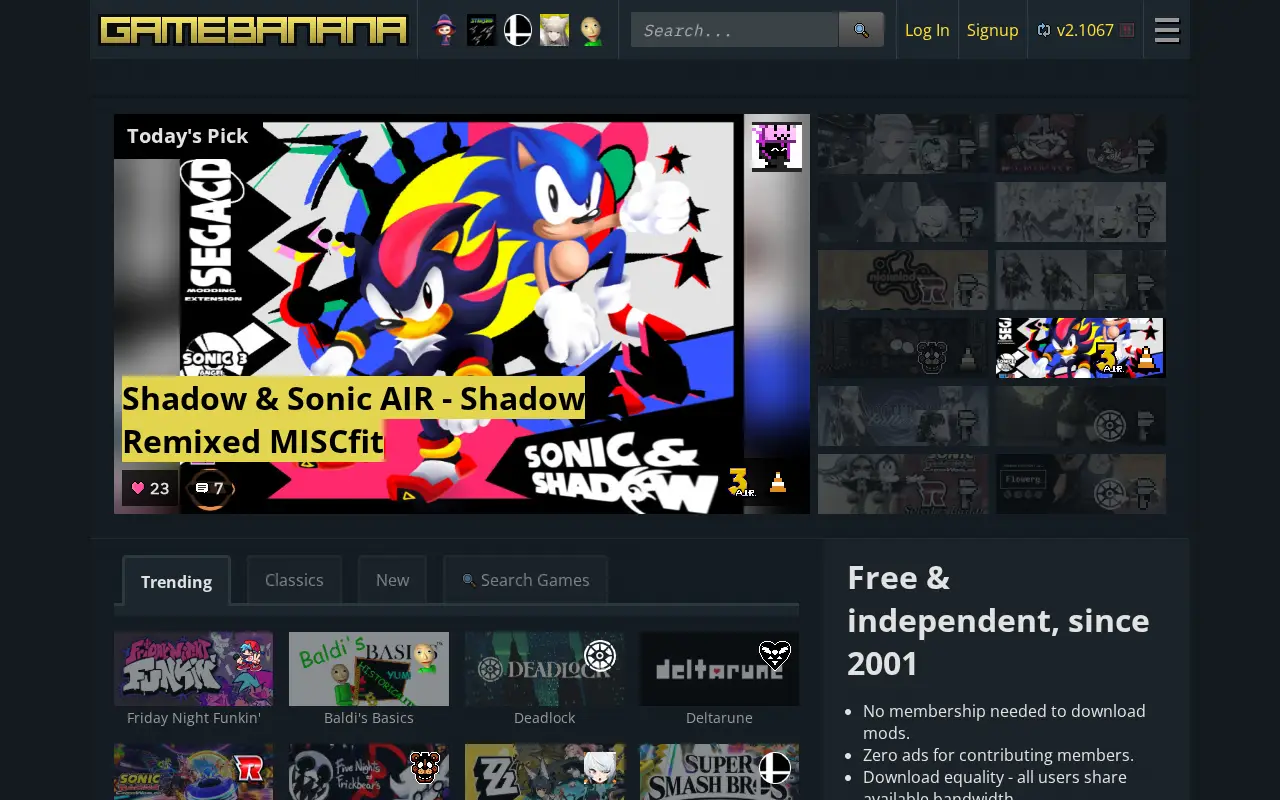Select the dimmed Nickelodeon splat preview thumbnail
Viewport: 1280px width, 800px height.
[903, 280]
